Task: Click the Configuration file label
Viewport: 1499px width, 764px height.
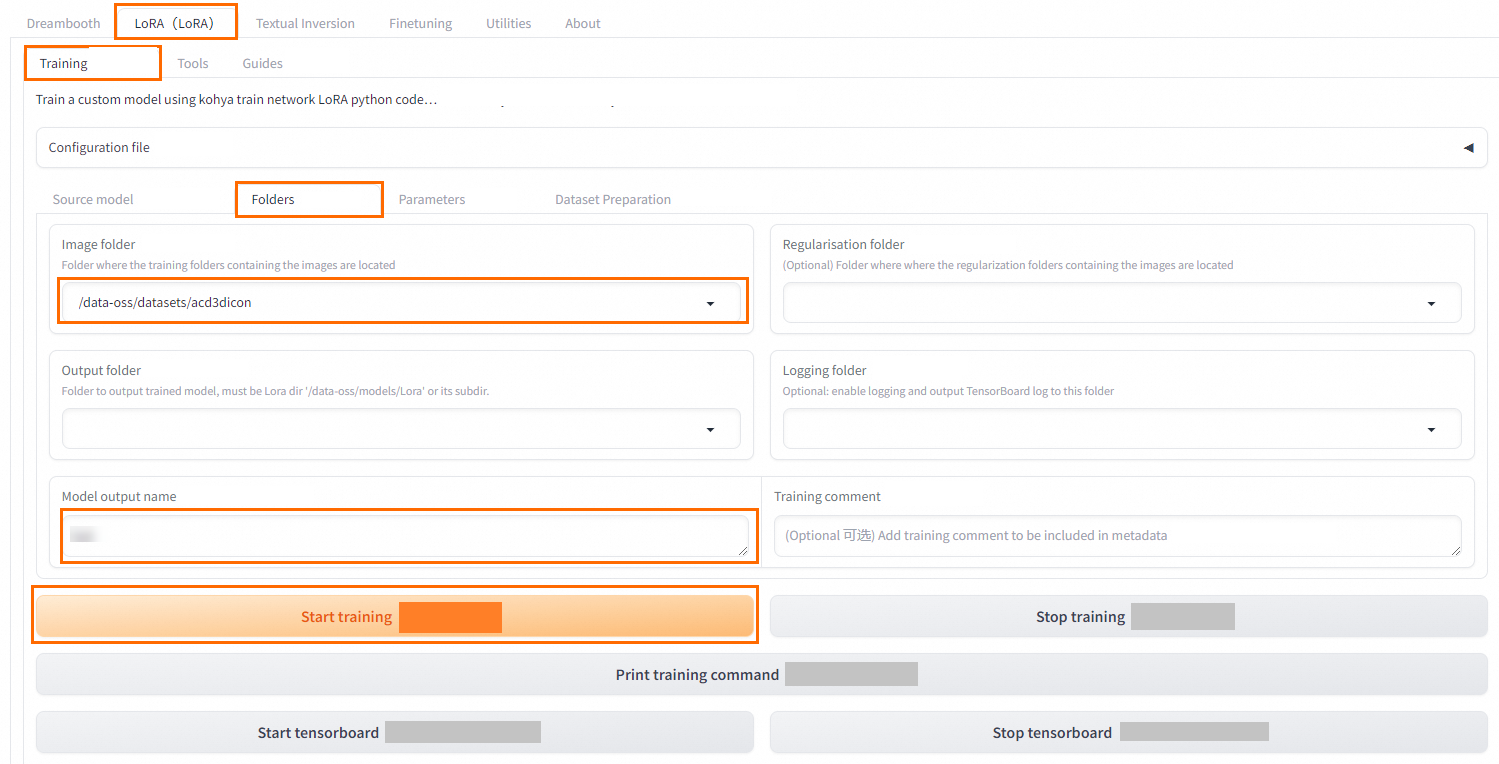Action: (99, 147)
